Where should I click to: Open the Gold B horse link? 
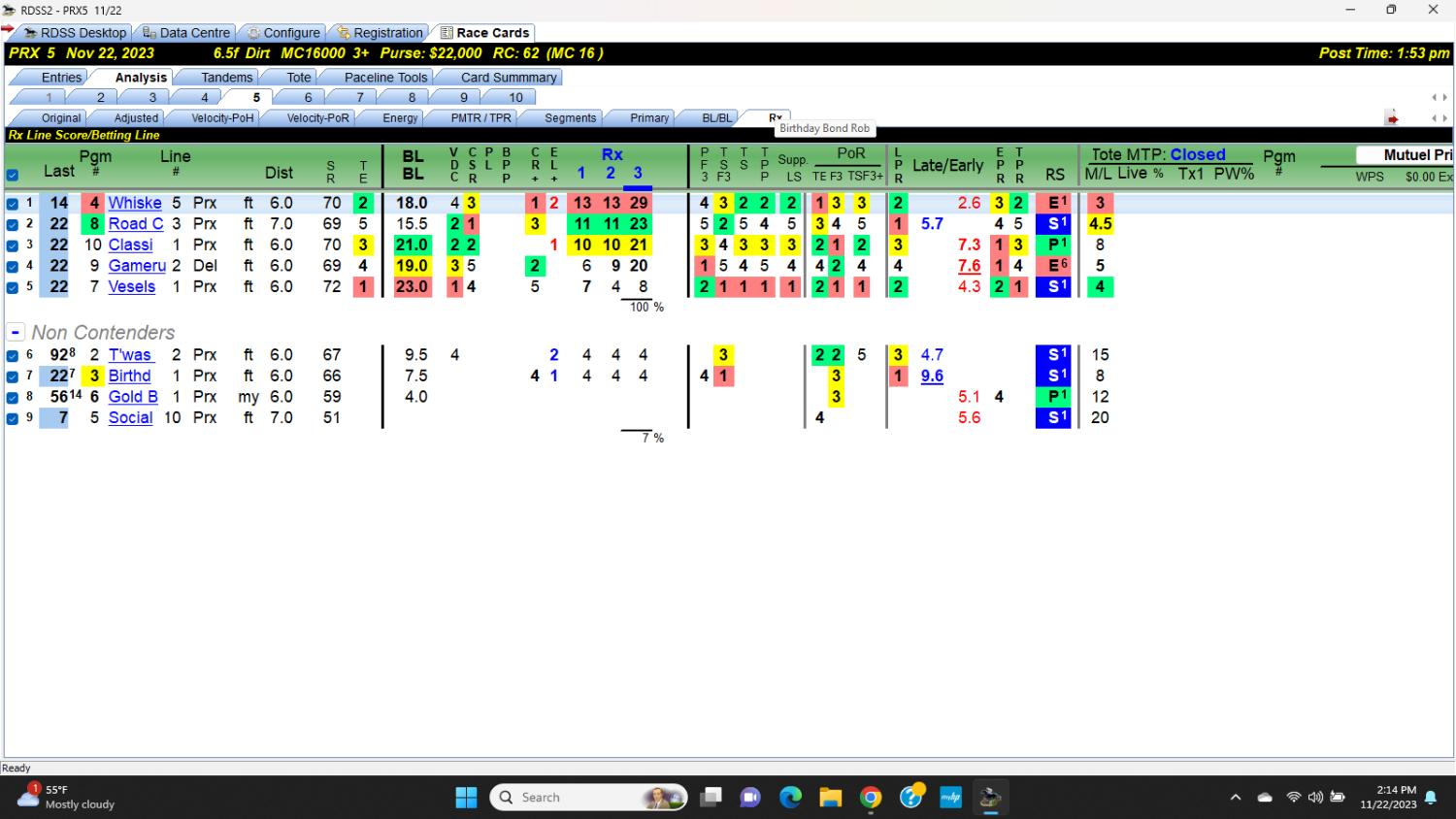click(x=133, y=396)
